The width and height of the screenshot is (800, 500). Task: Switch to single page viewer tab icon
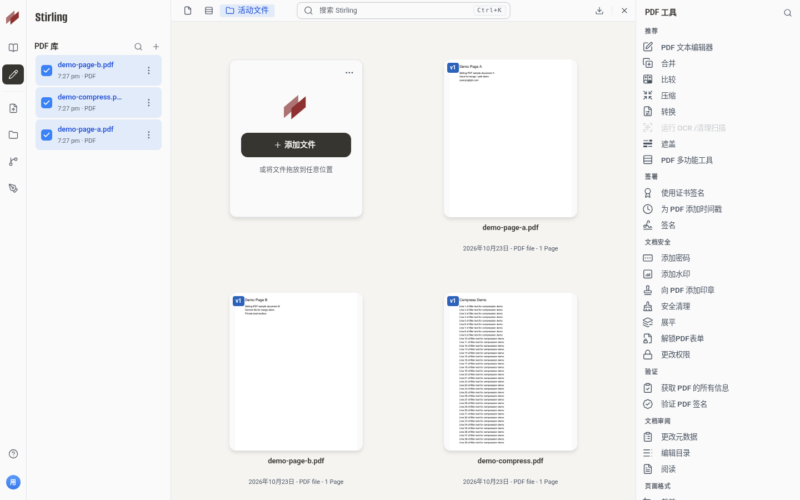tap(188, 11)
